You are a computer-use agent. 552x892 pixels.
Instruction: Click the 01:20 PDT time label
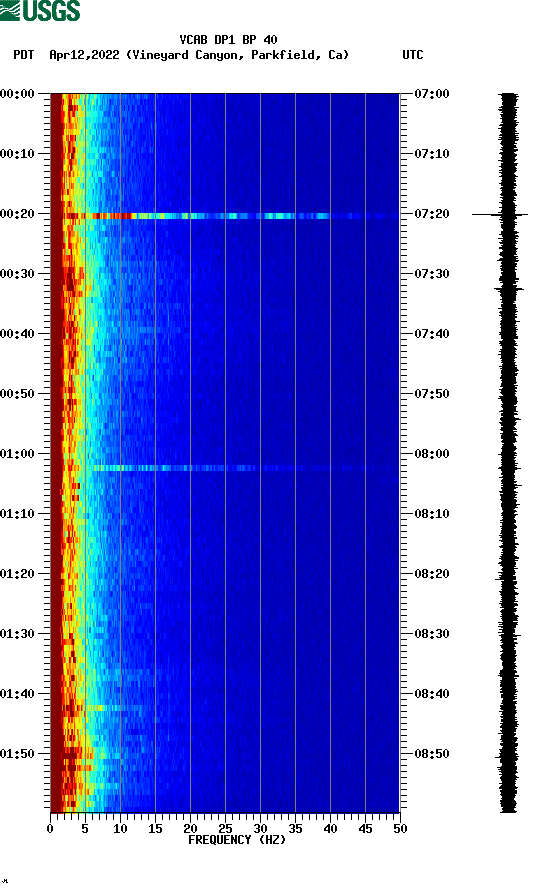coord(17,574)
